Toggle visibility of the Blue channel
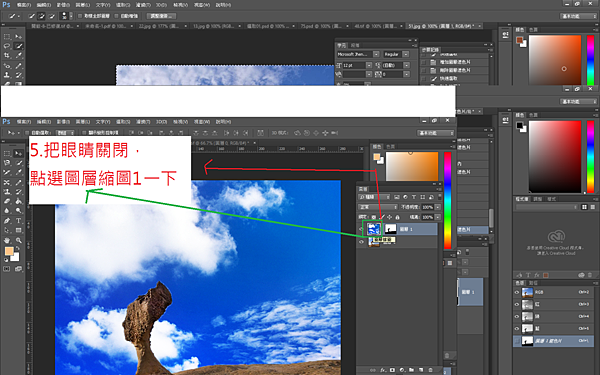 pyautogui.click(x=517, y=328)
